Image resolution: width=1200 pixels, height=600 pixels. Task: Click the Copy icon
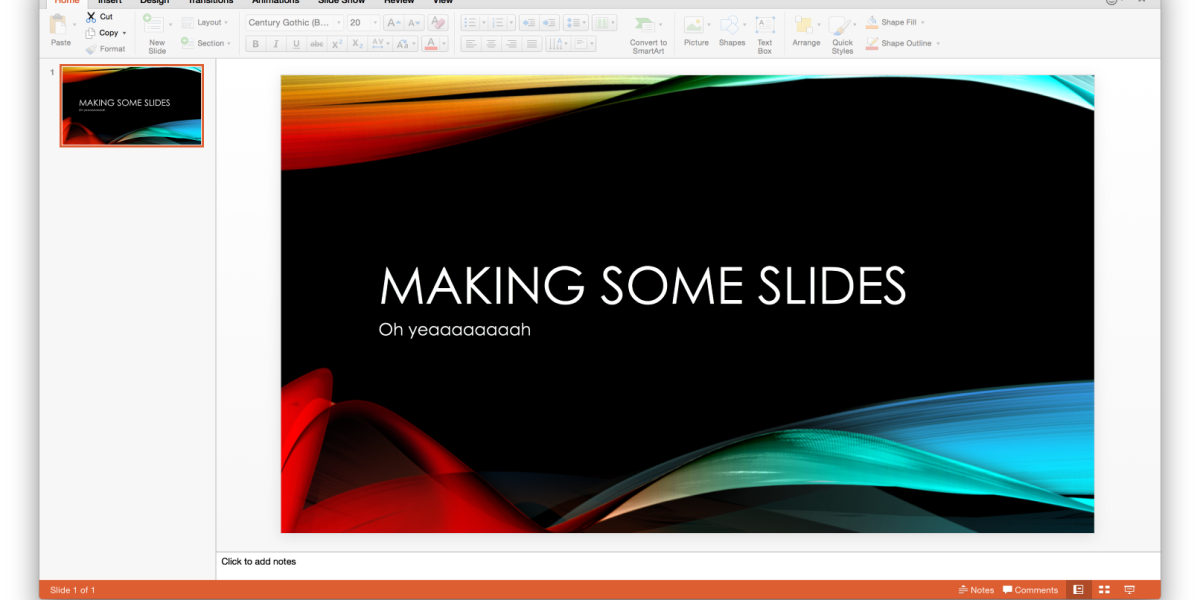91,33
